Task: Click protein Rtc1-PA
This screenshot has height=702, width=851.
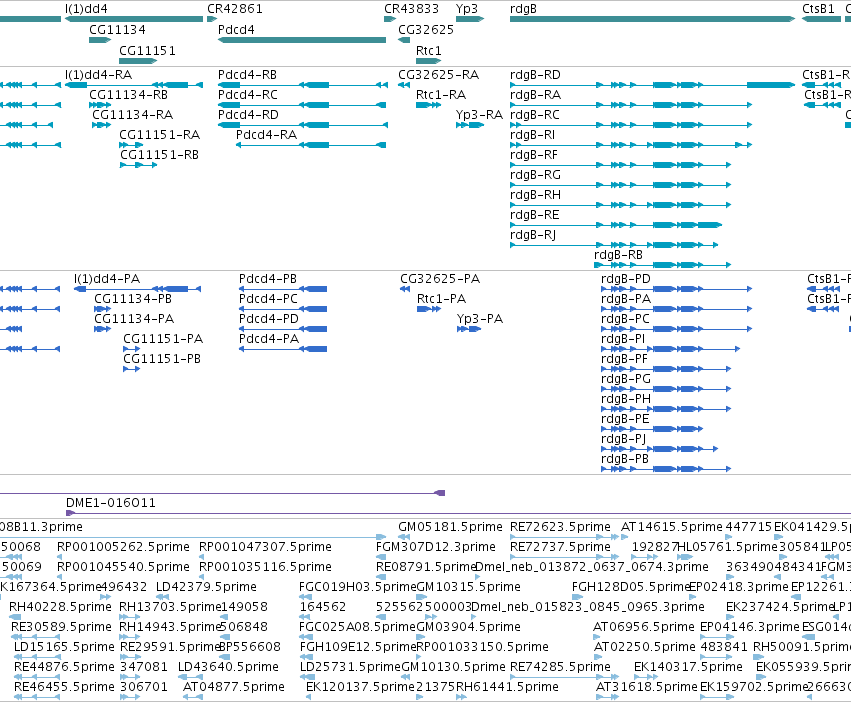Action: pyautogui.click(x=441, y=299)
